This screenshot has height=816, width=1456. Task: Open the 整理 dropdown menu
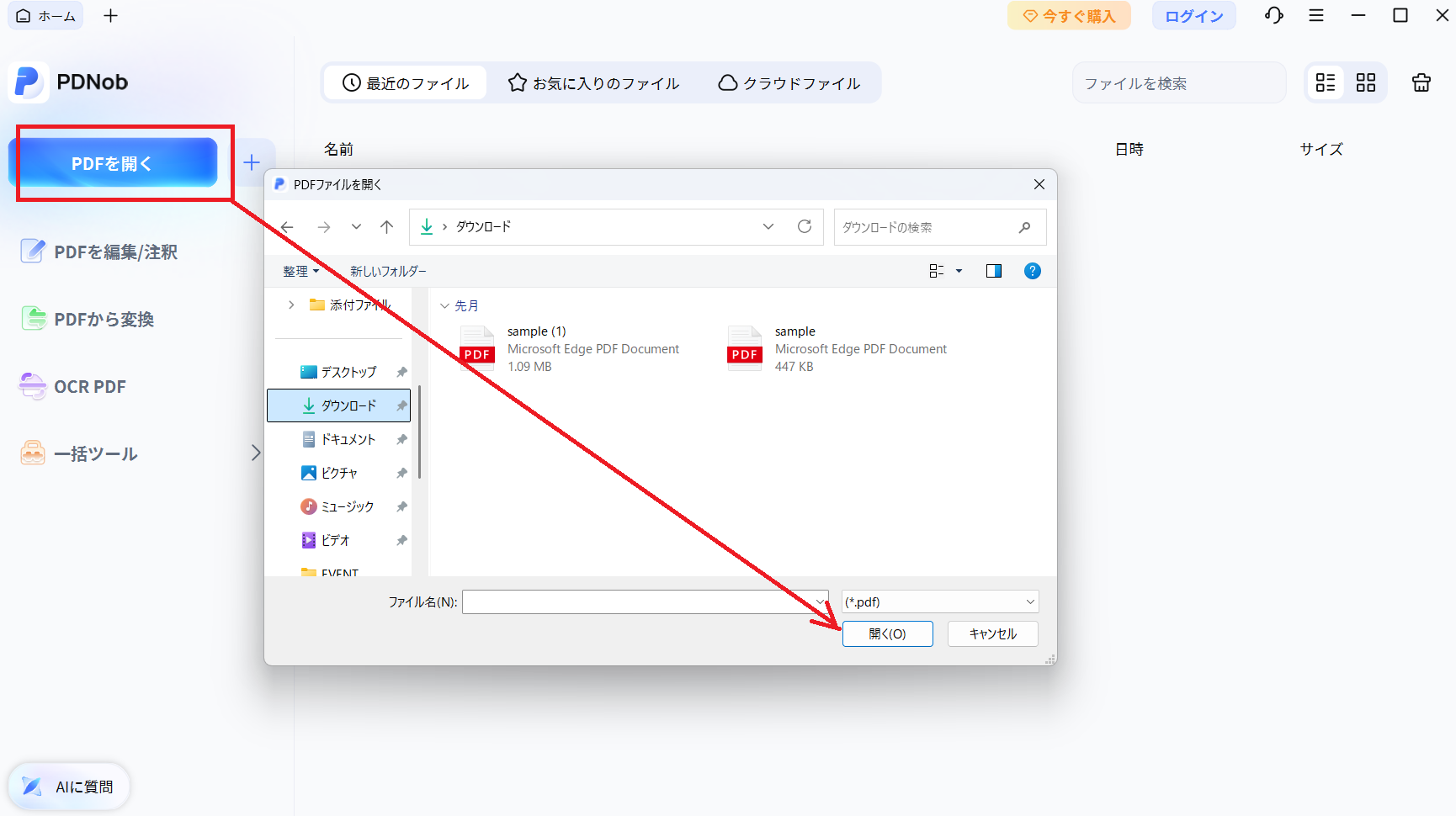point(301,271)
